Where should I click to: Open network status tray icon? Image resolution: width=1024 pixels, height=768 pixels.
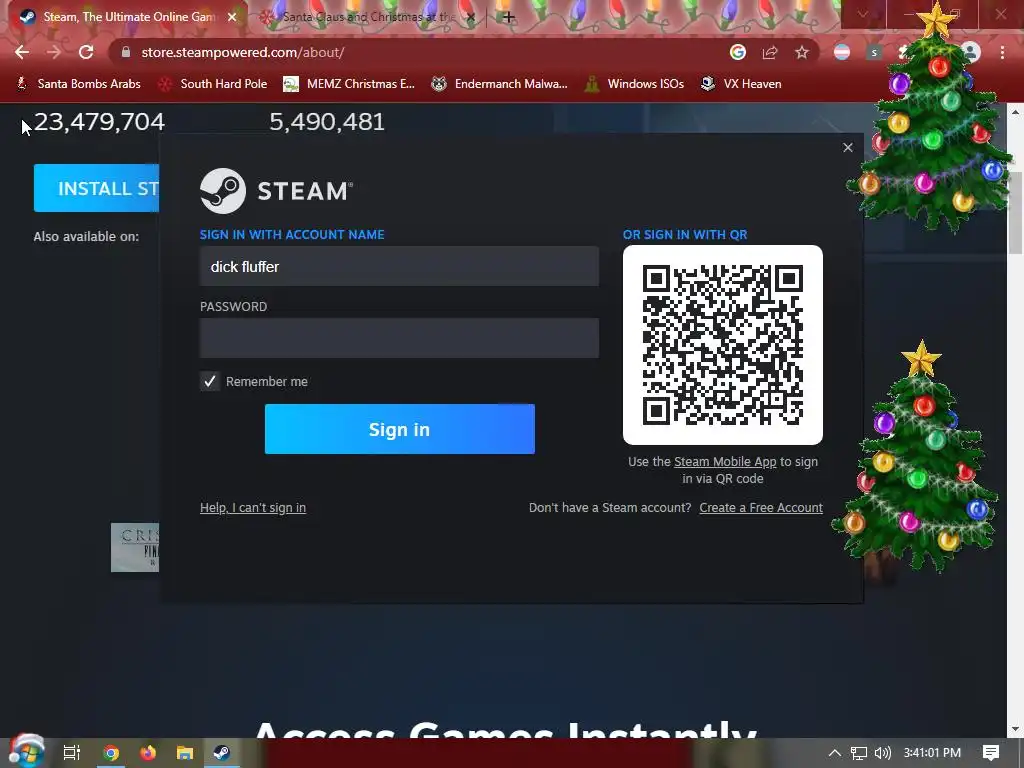859,753
